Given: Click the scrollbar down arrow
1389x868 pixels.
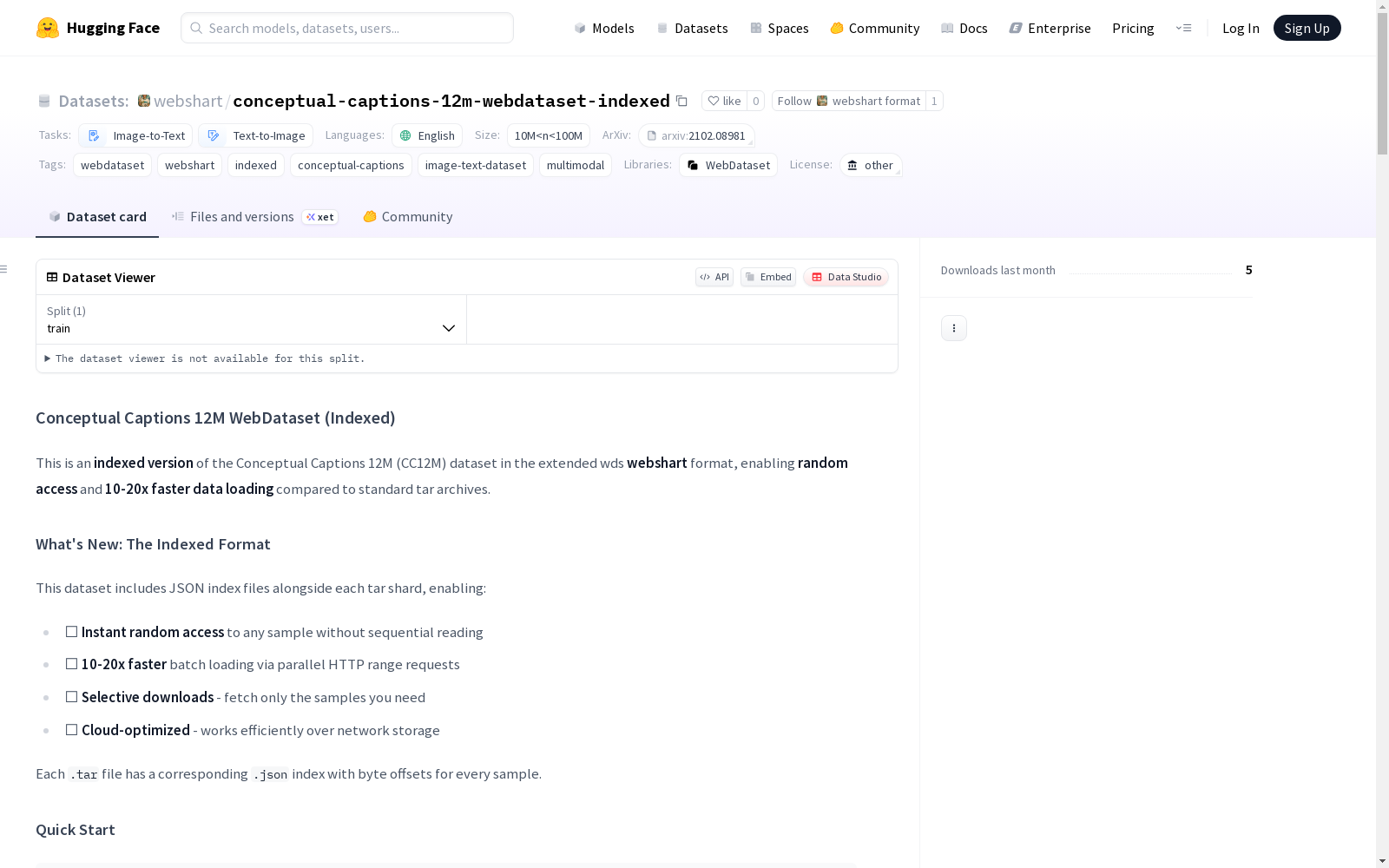Looking at the screenshot, I should click(x=1382, y=861).
